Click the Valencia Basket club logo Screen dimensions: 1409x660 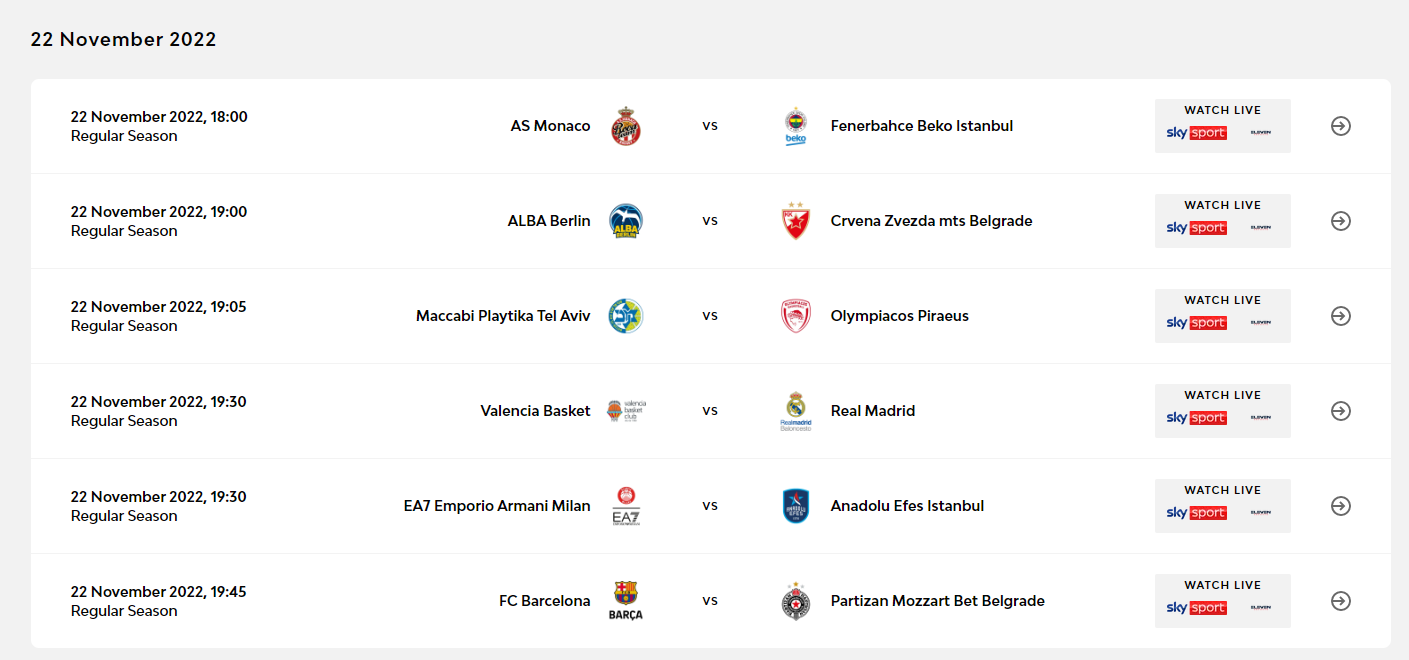627,411
